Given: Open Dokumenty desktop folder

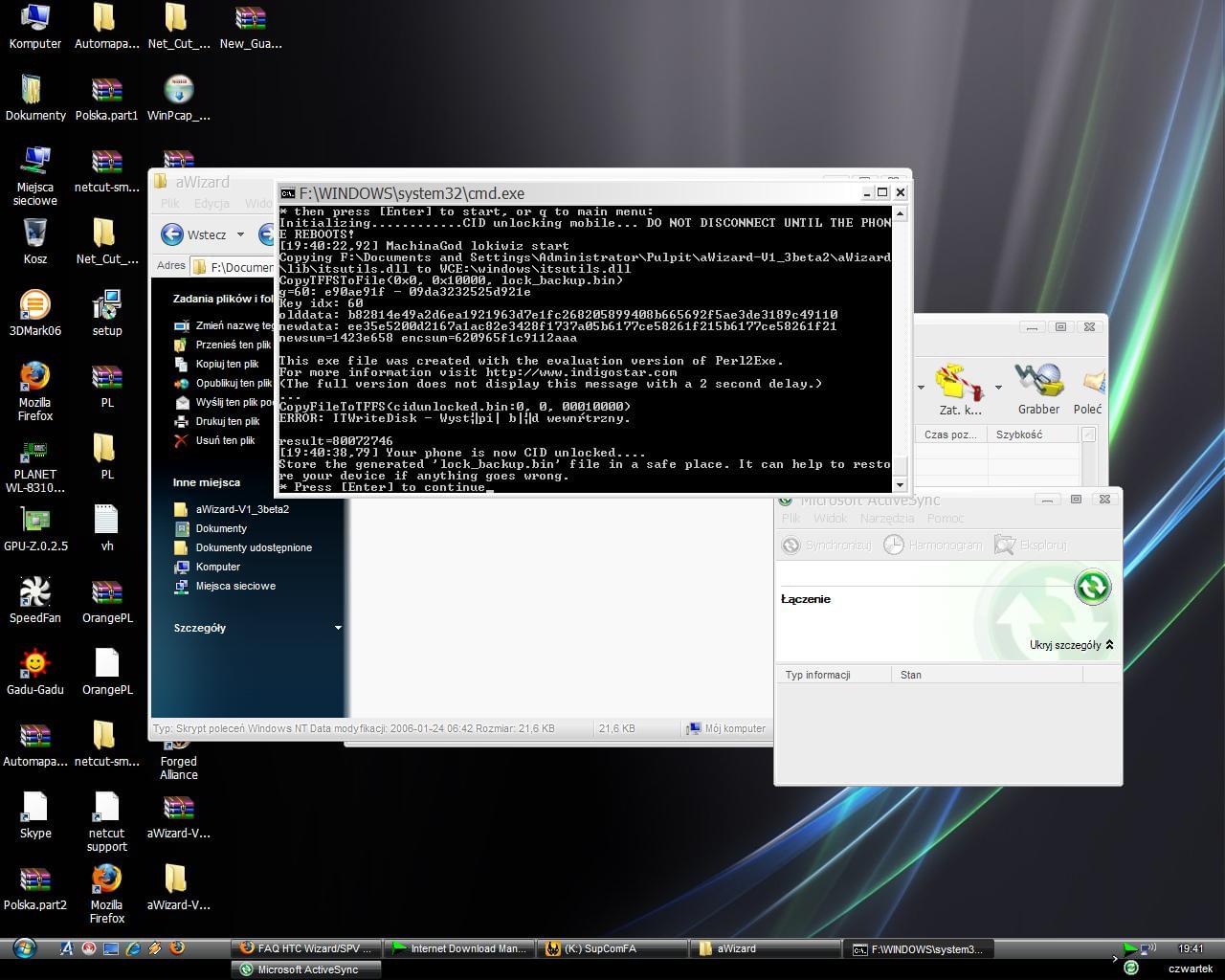Looking at the screenshot, I should click(35, 98).
